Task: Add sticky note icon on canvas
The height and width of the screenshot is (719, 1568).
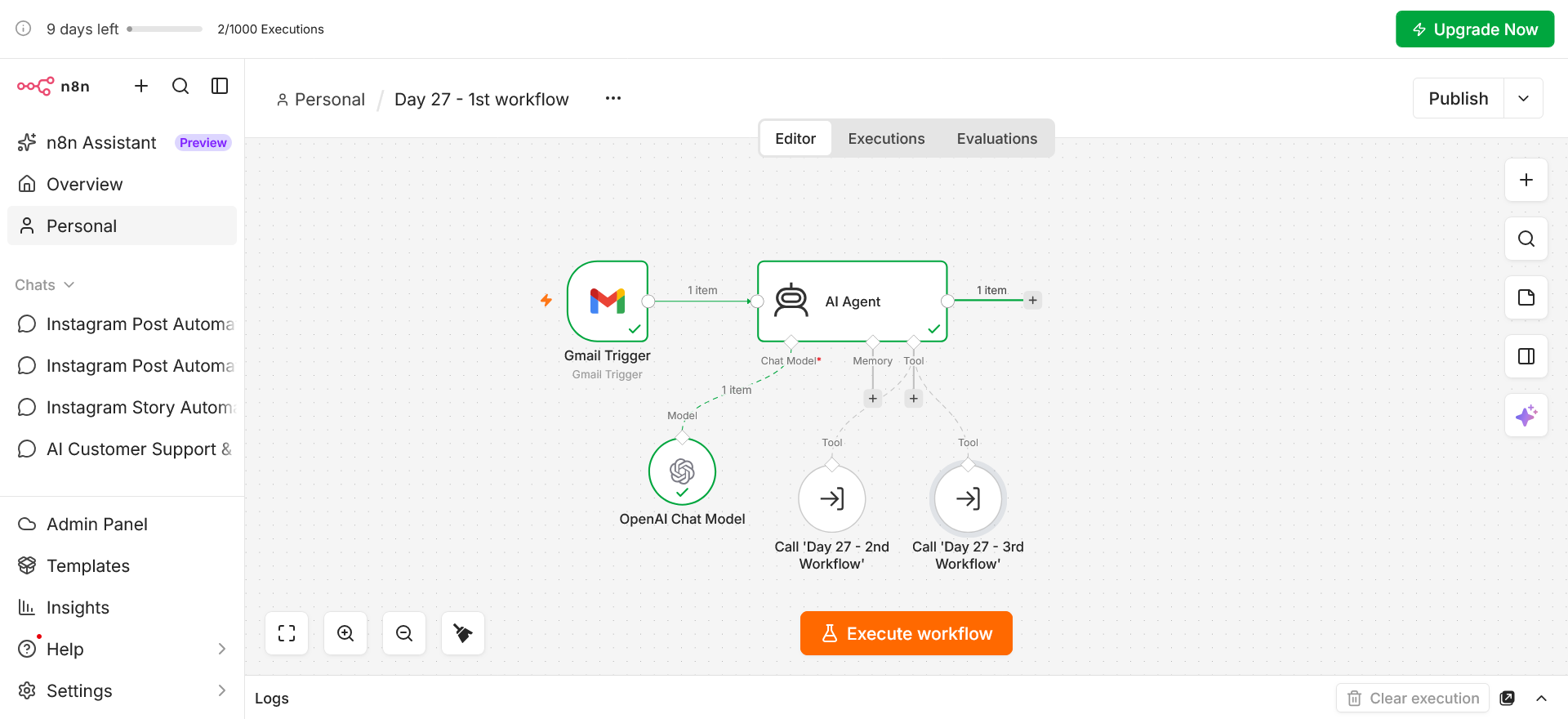Action: pos(1526,297)
